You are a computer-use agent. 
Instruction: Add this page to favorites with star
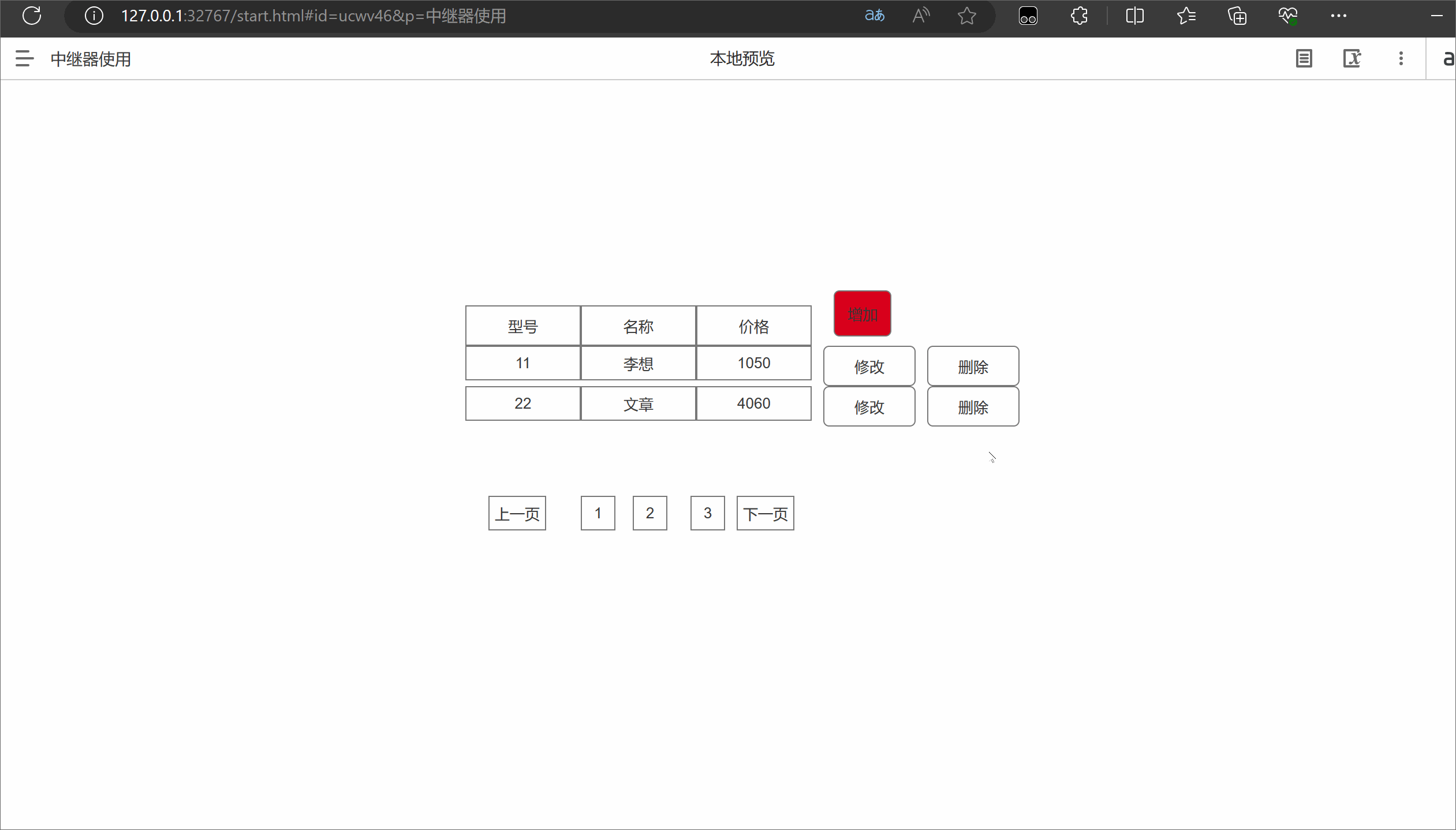tap(966, 16)
